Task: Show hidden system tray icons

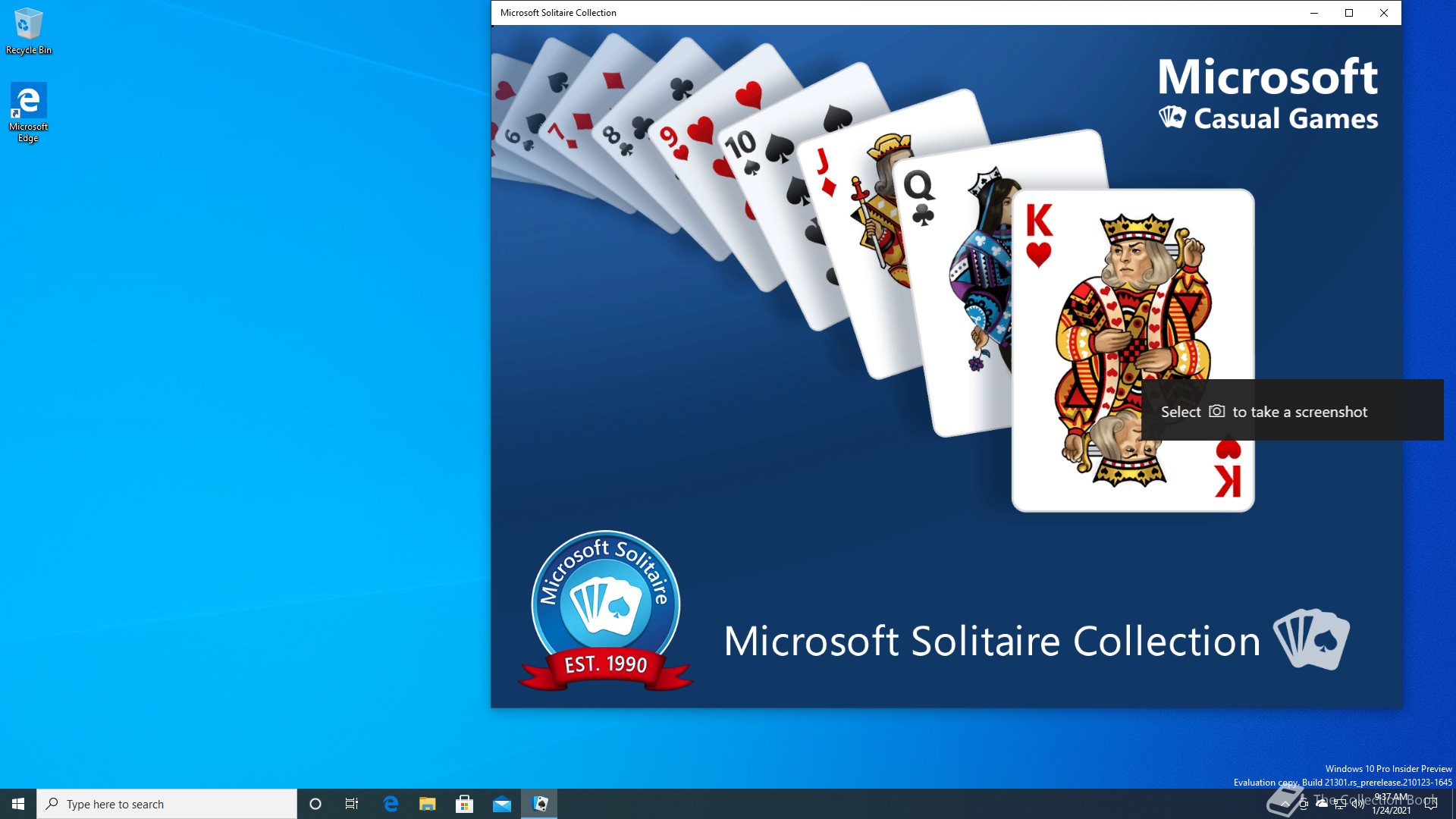Action: coord(1285,804)
